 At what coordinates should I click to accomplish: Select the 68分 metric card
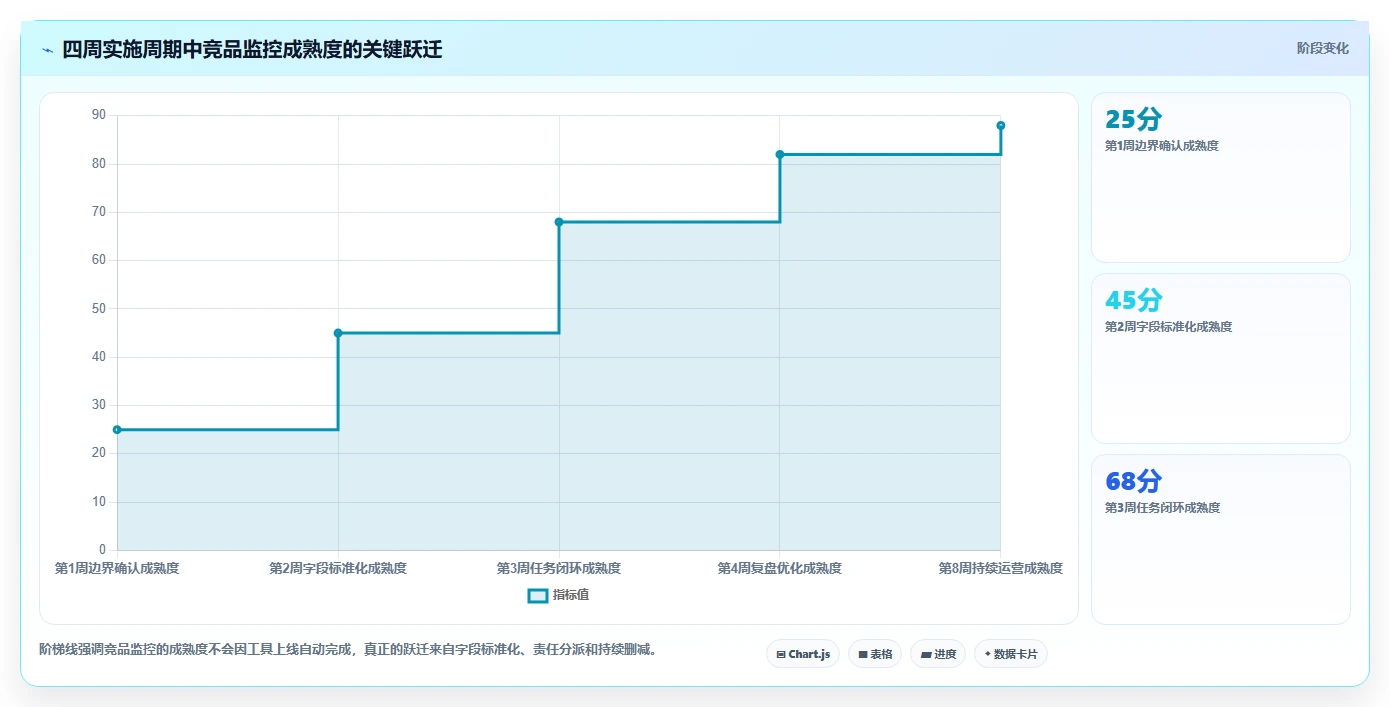1221,540
